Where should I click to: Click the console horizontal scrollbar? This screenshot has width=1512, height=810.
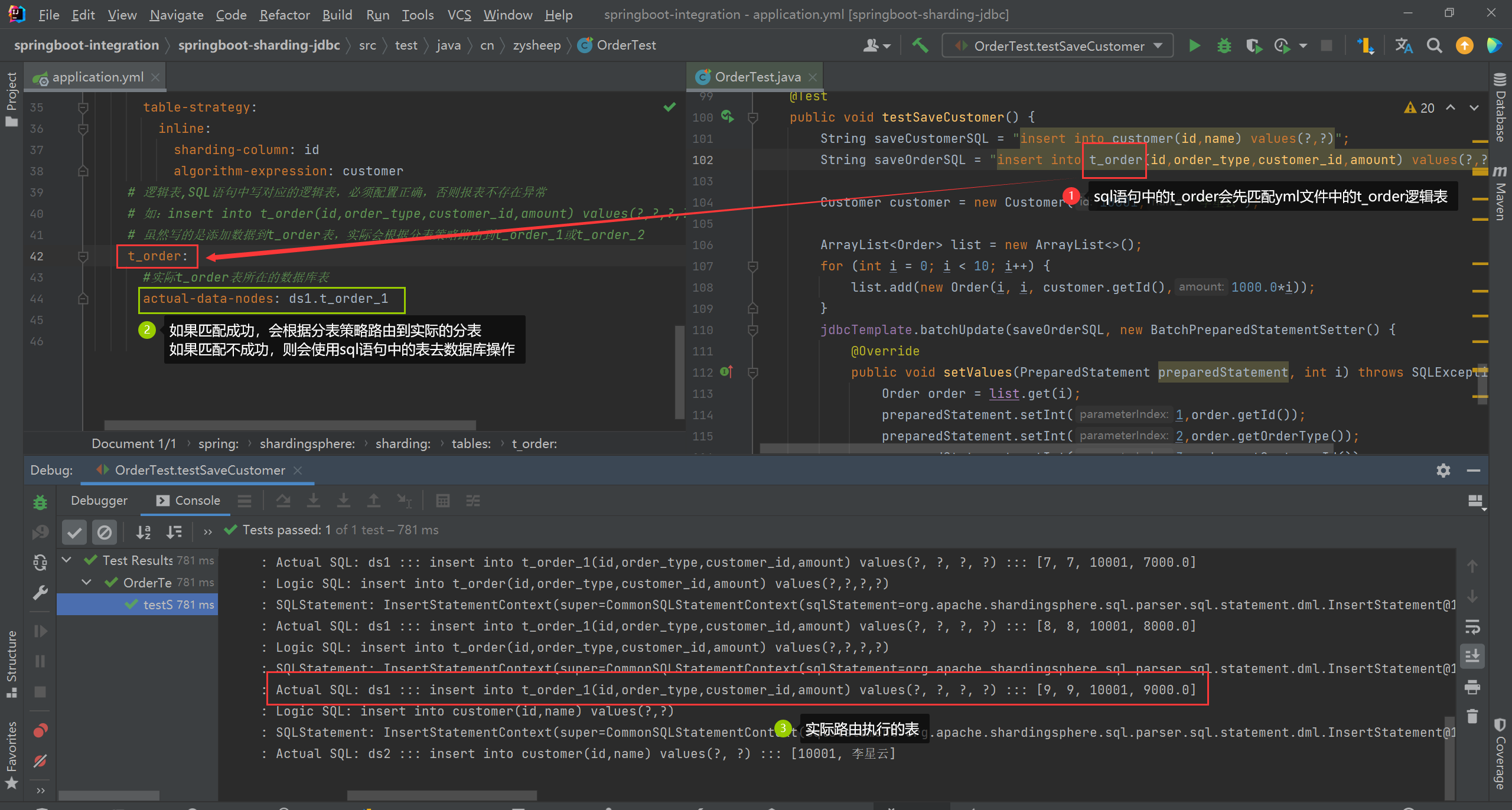click(442, 796)
